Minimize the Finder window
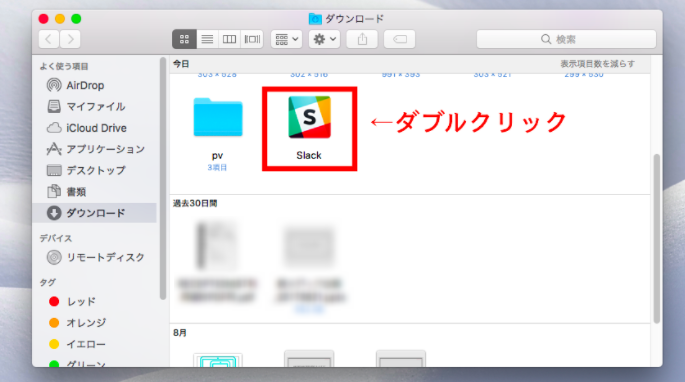 point(60,19)
